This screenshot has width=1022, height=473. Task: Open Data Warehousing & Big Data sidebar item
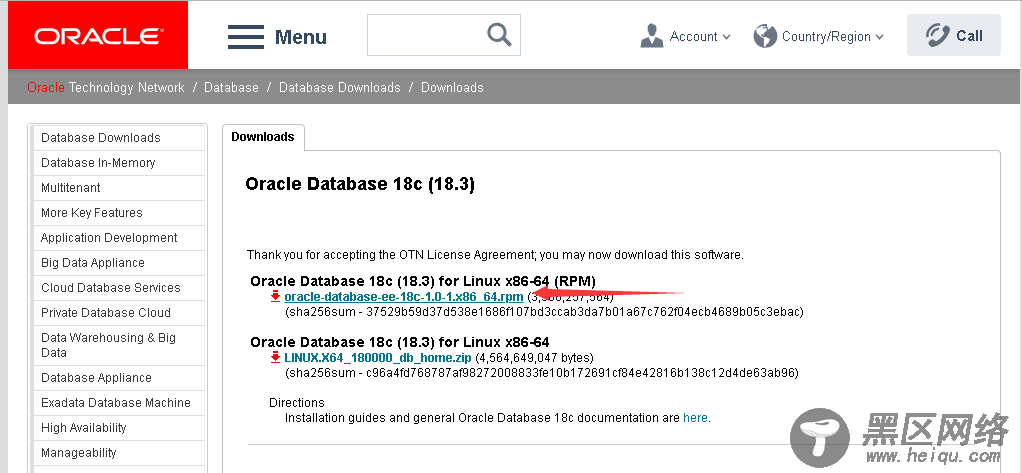pos(119,345)
